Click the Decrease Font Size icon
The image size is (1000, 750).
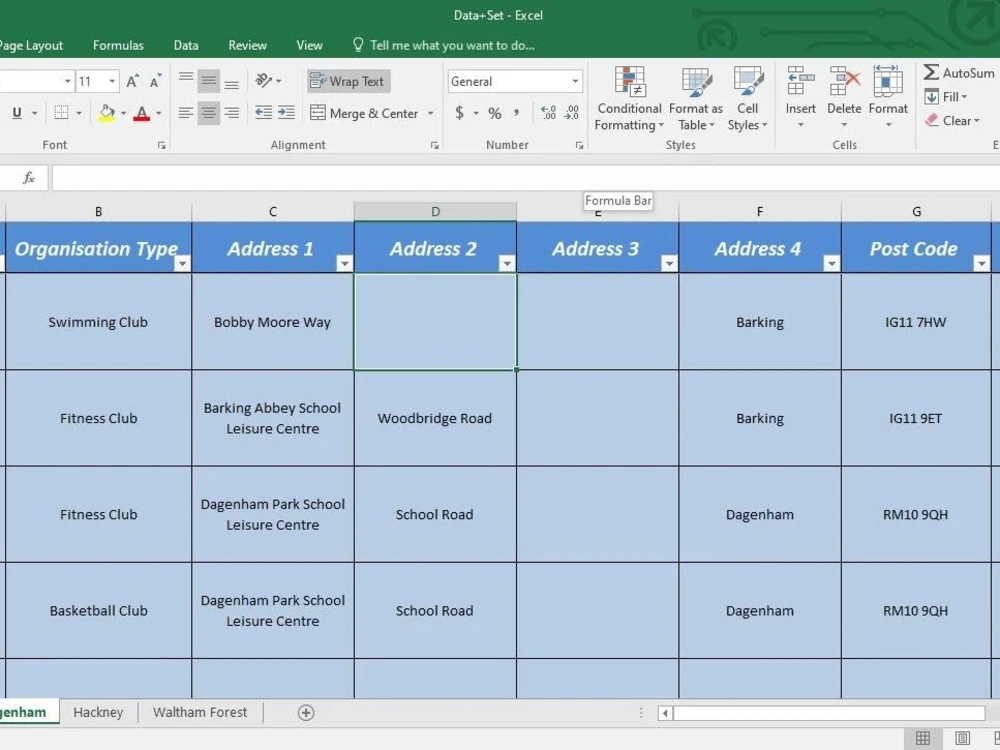[x=155, y=81]
